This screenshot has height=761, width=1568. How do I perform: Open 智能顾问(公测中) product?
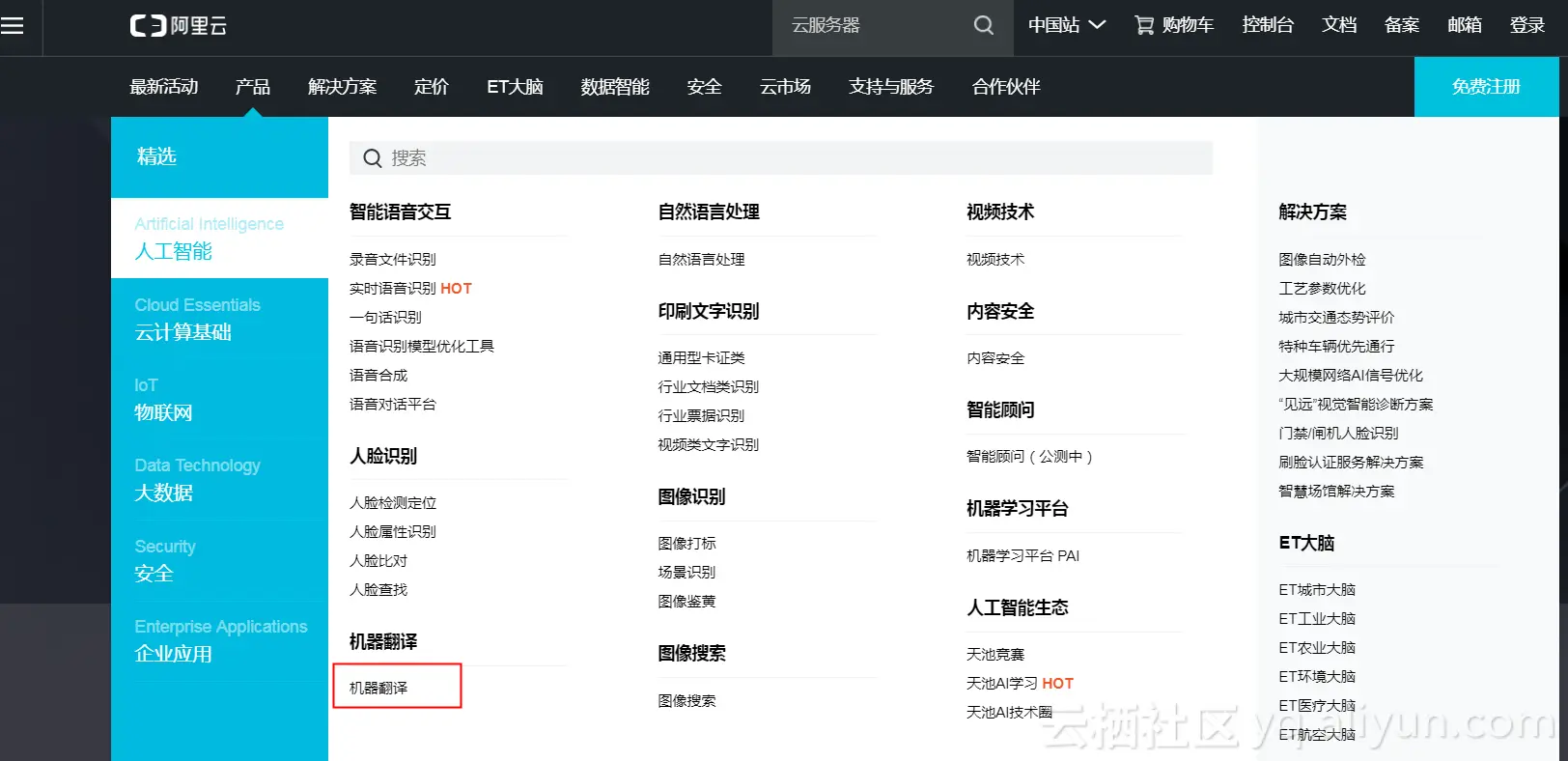[1029, 457]
